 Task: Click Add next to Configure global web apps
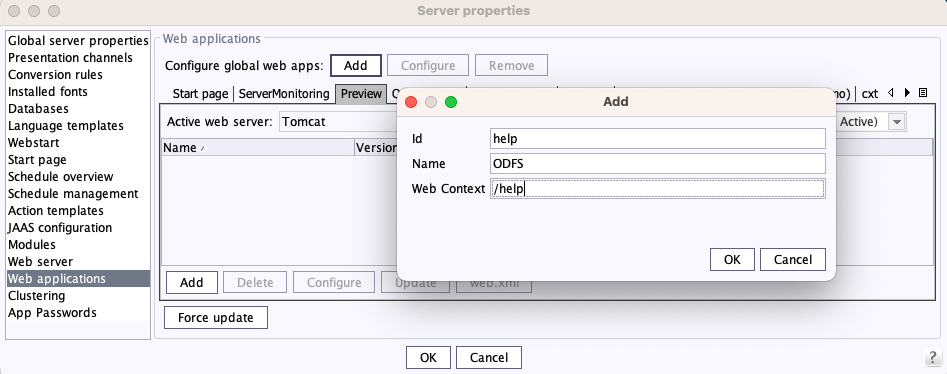(x=356, y=65)
